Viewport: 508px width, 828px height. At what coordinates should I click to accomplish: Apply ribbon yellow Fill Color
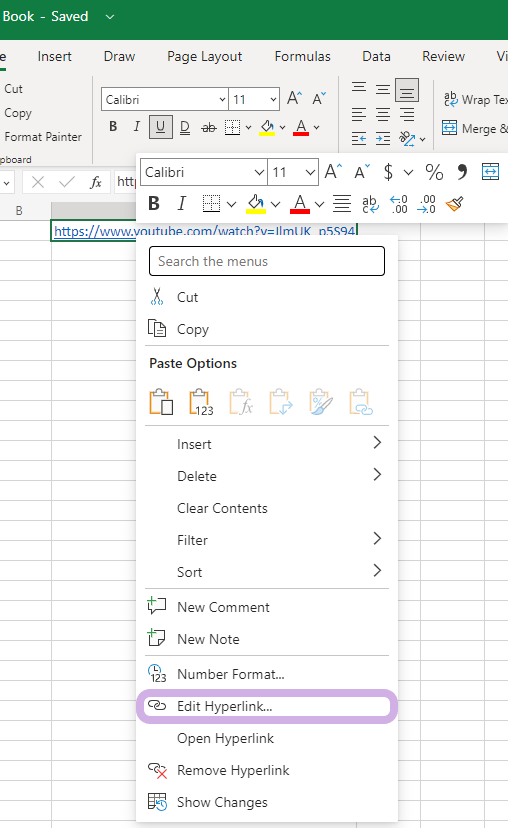(x=267, y=127)
